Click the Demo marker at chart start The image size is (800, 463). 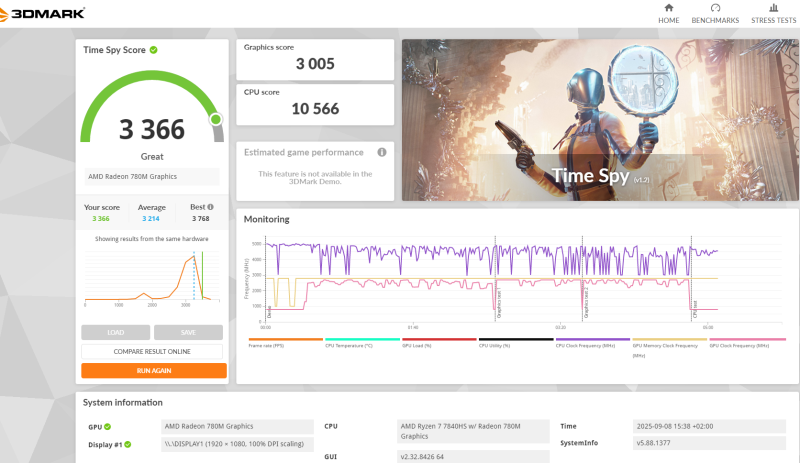269,311
